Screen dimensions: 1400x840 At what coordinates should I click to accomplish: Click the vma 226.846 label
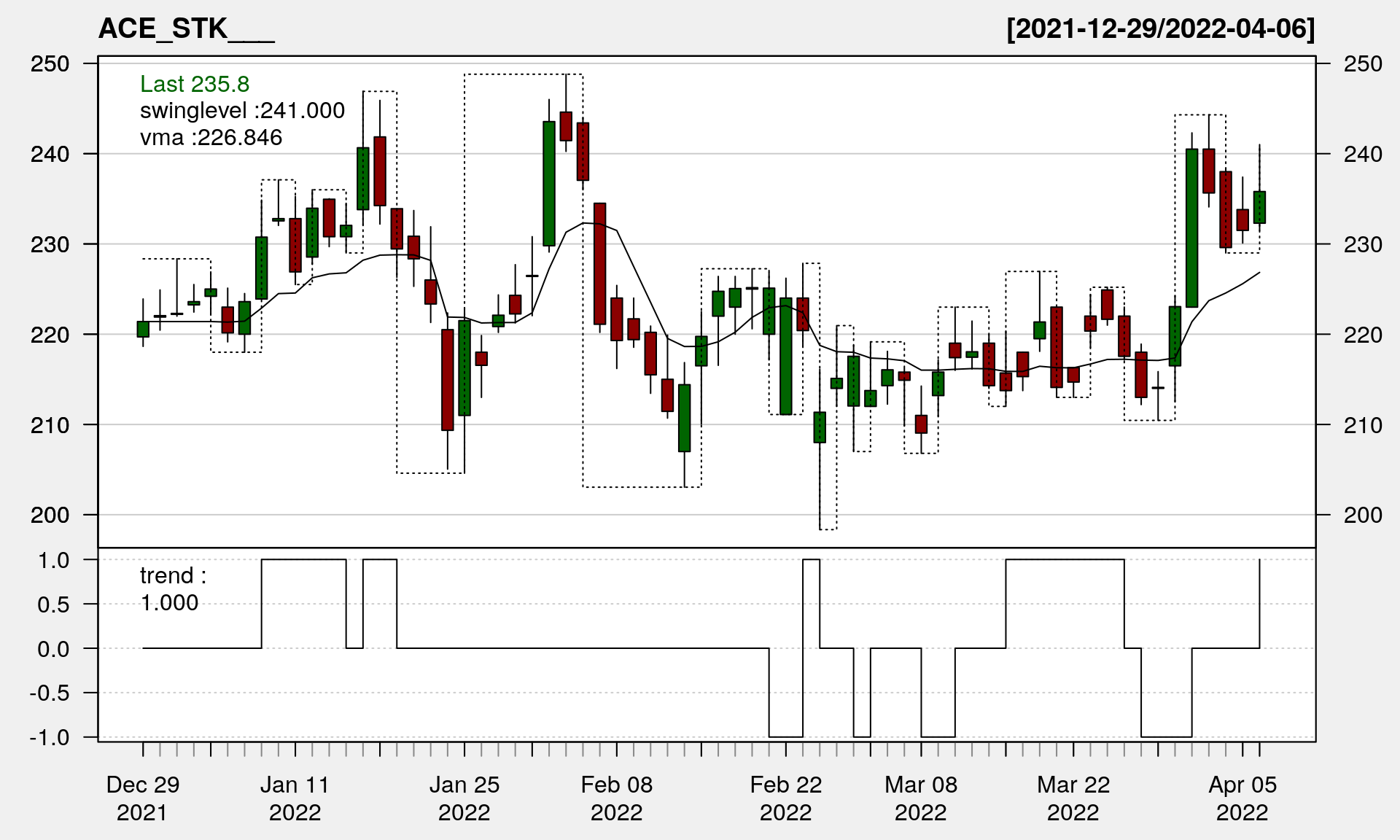[211, 137]
